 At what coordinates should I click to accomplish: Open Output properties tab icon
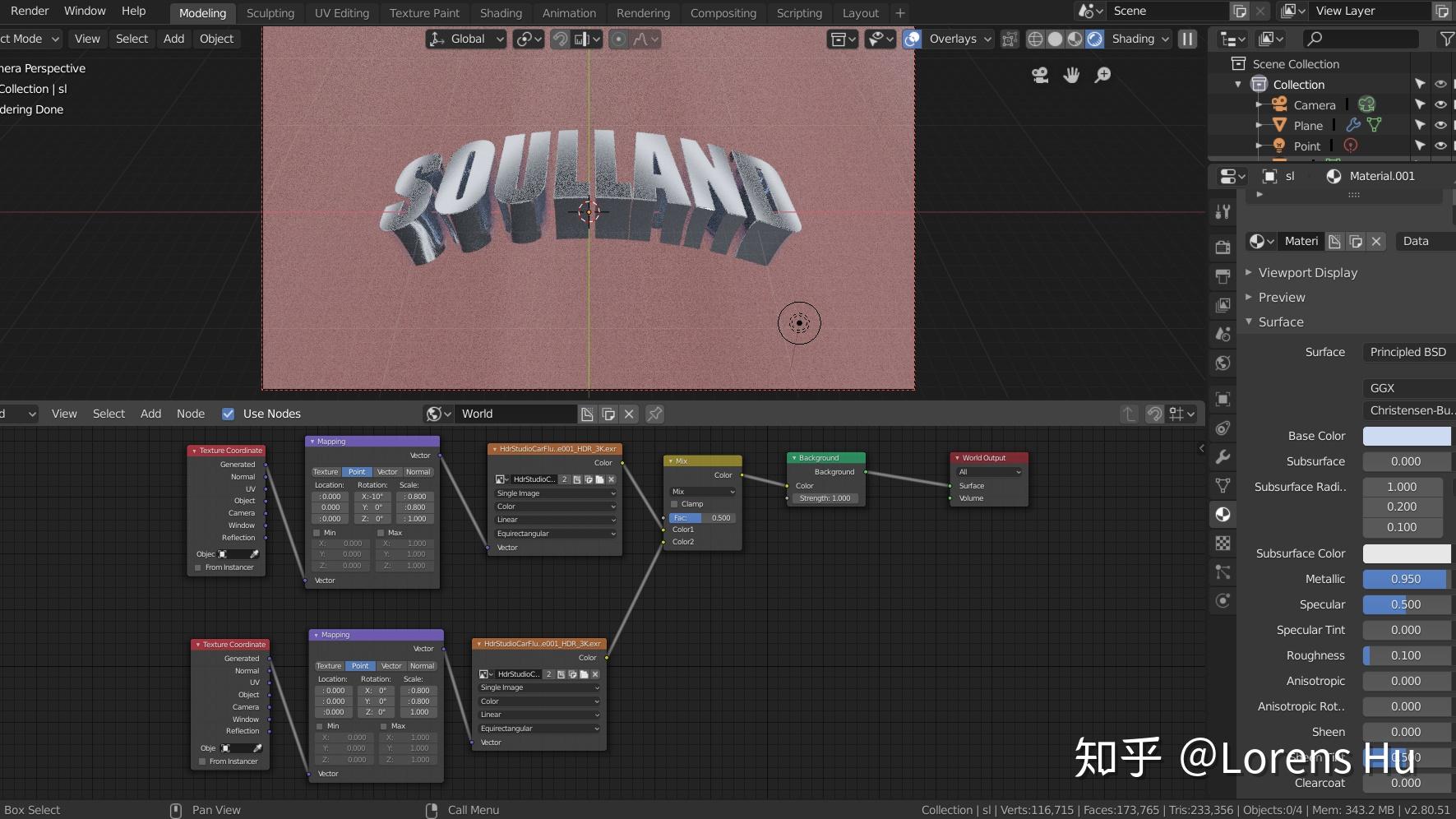1223,275
